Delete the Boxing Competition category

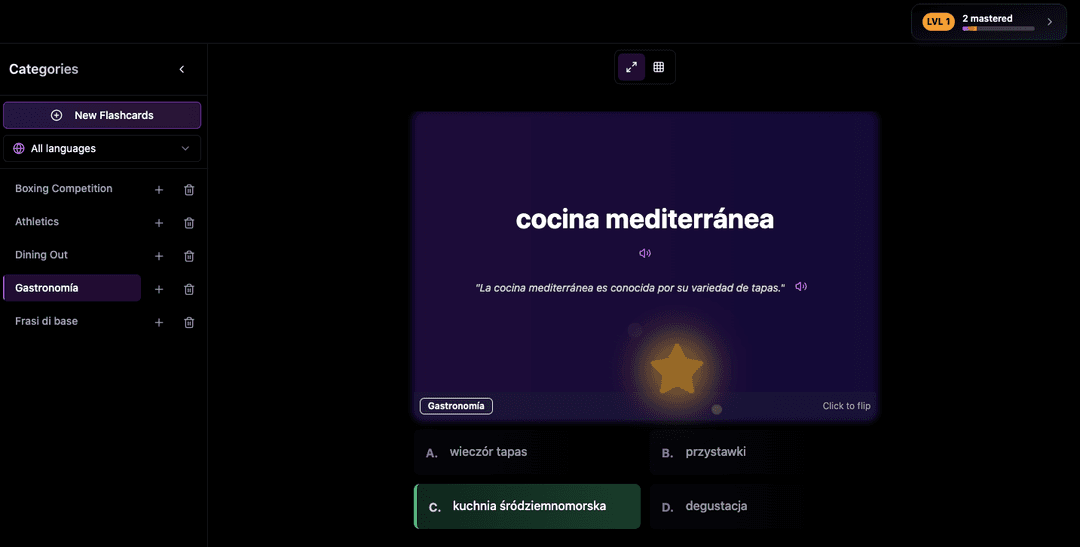(189, 190)
